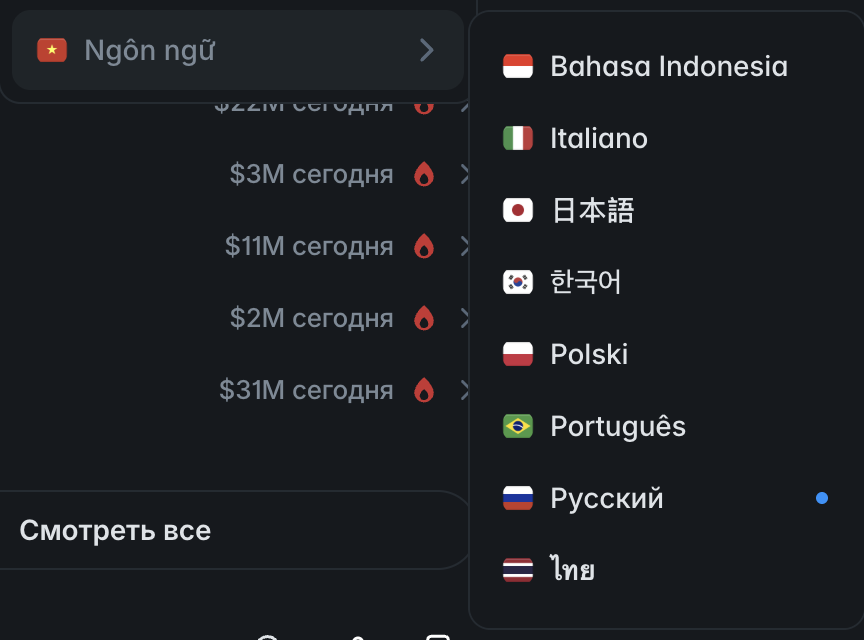Click the South Korean flag icon
The height and width of the screenshot is (640, 864).
click(x=517, y=283)
